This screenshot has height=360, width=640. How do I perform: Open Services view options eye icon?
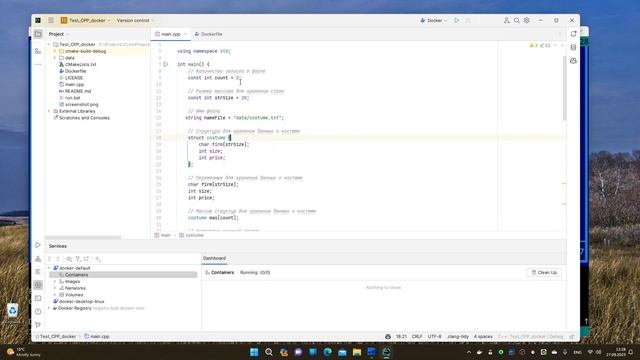tap(69, 259)
